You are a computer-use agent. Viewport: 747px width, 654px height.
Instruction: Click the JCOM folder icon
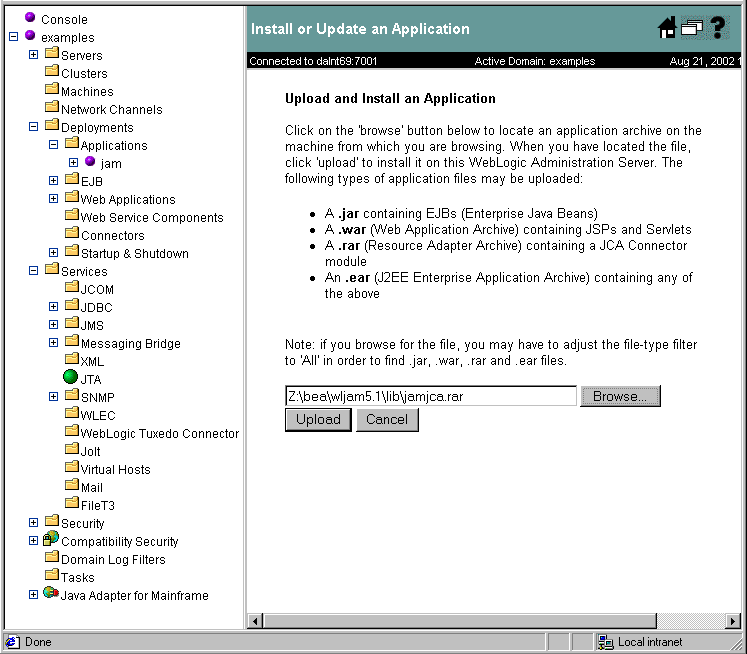(x=71, y=287)
